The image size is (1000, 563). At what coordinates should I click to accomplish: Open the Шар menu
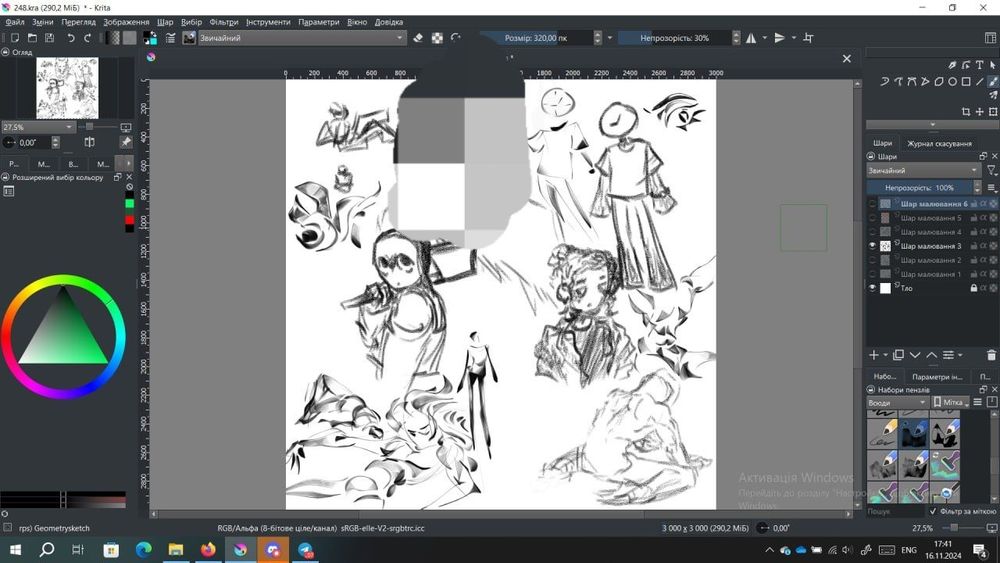click(165, 22)
